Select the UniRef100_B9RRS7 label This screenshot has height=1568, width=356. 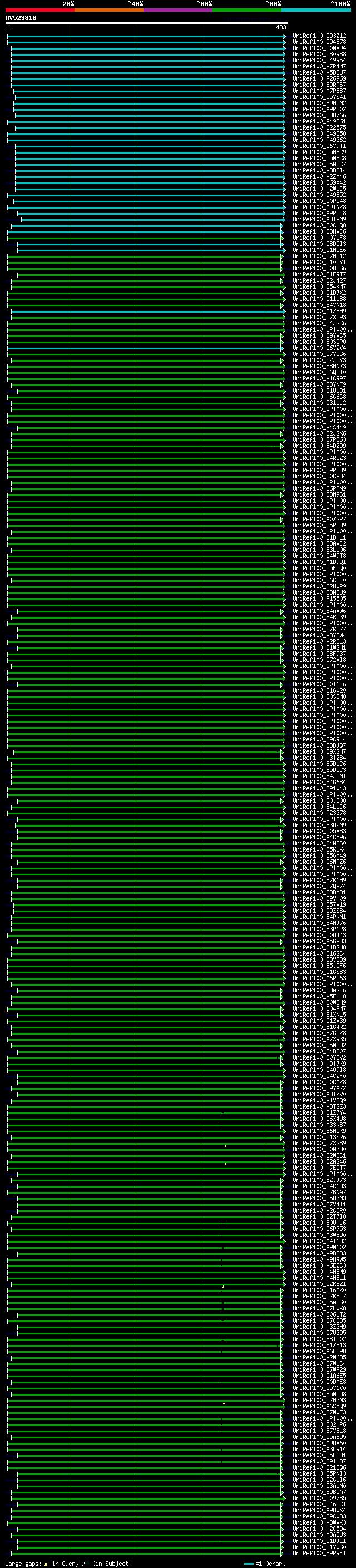(319, 85)
